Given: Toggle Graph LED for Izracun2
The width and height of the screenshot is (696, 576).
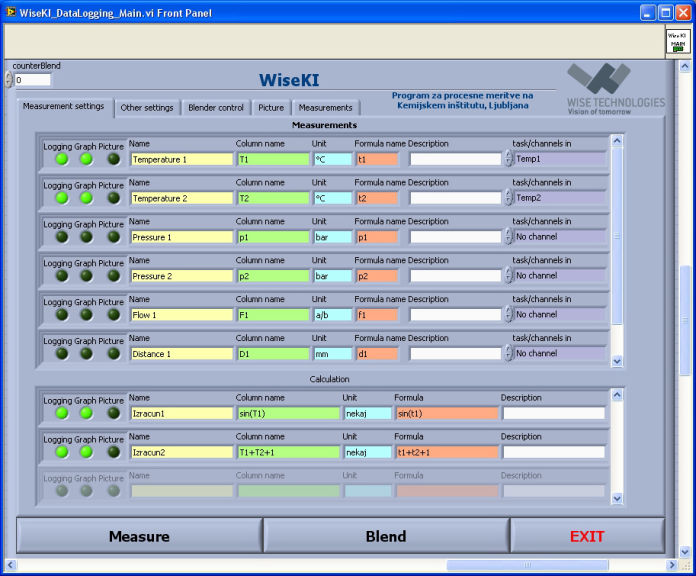Looking at the screenshot, I should pos(86,452).
